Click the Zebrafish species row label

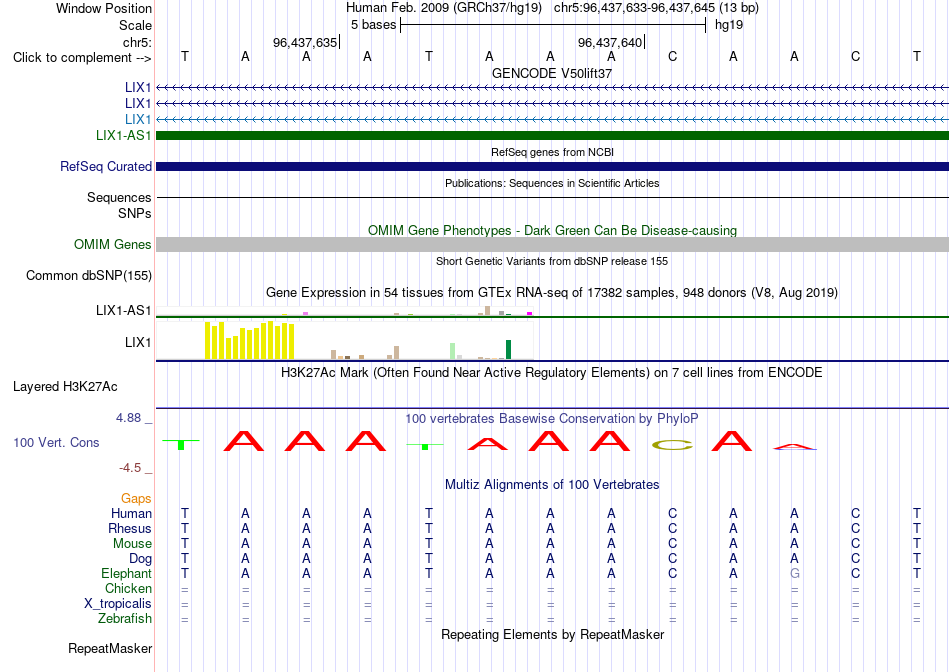pos(125,619)
